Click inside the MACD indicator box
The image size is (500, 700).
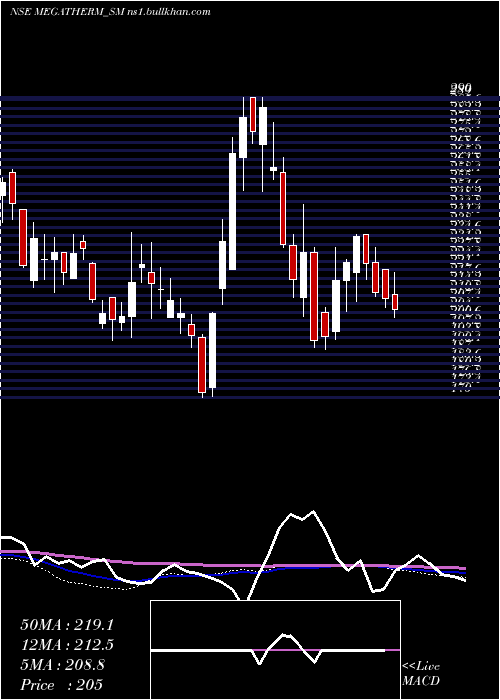click(x=275, y=650)
